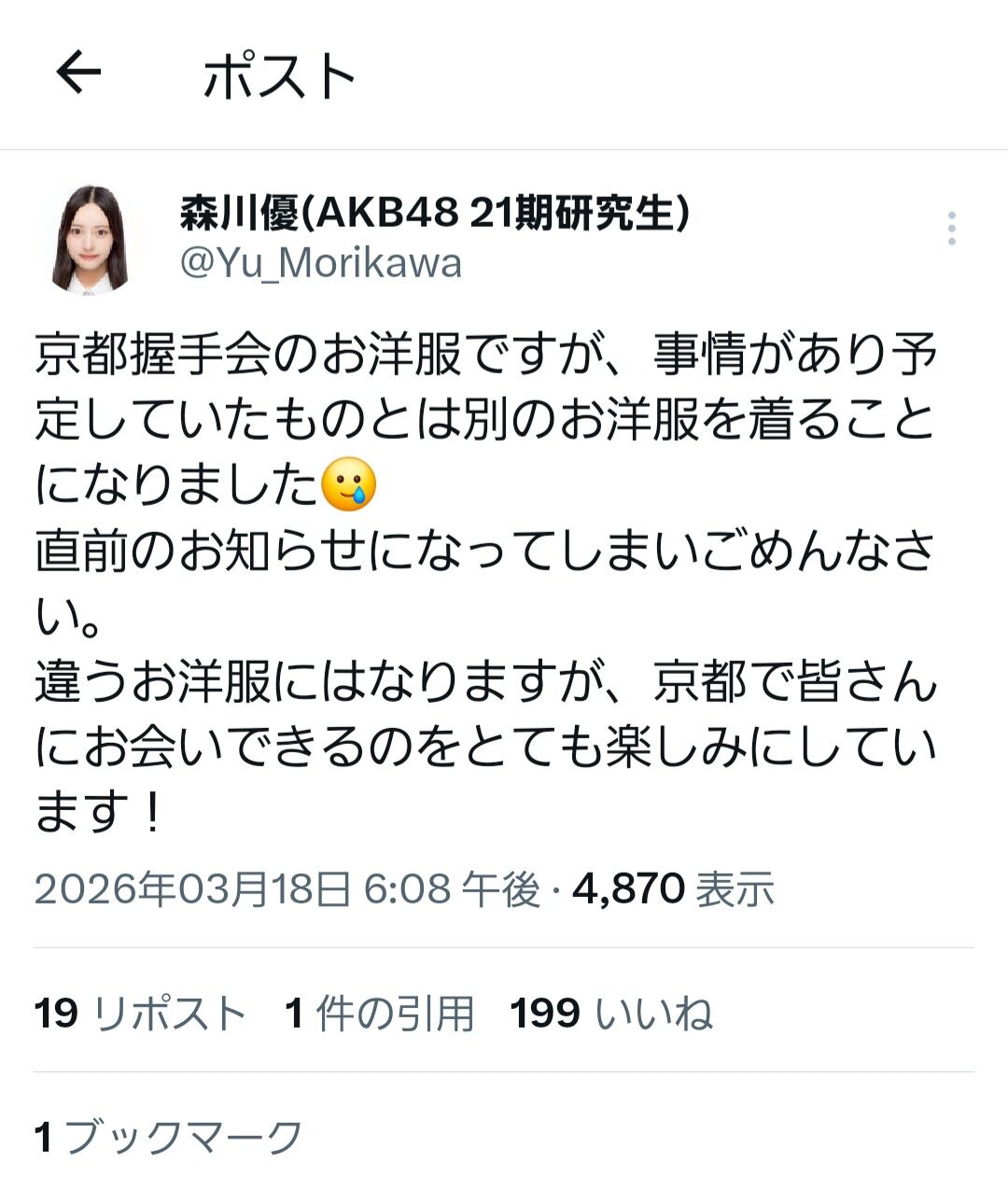
Task: Tap the ポスト header title
Action: pyautogui.click(x=280, y=76)
